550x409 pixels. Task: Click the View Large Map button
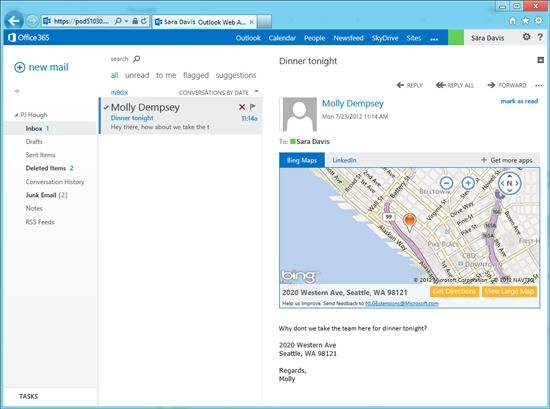[509, 291]
